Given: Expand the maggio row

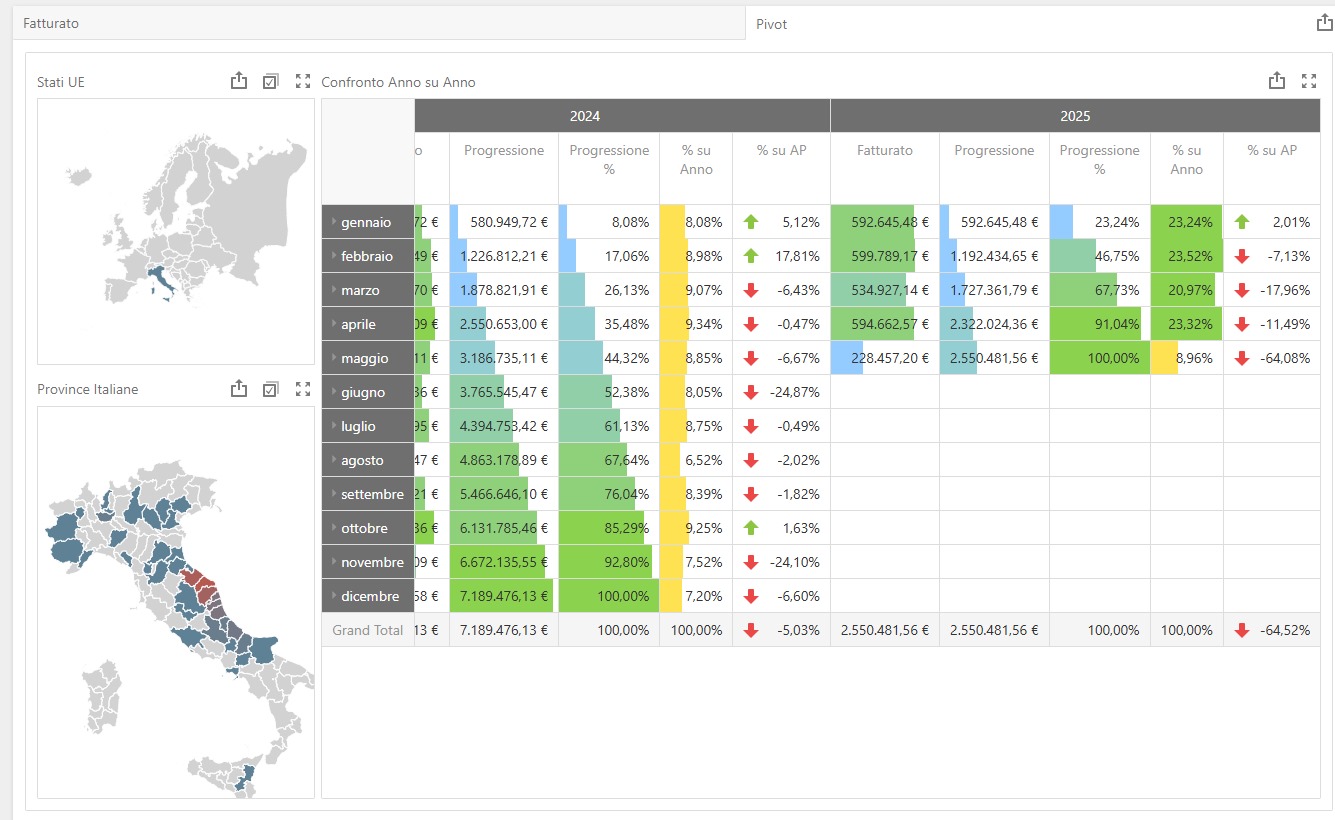Looking at the screenshot, I should (x=334, y=358).
